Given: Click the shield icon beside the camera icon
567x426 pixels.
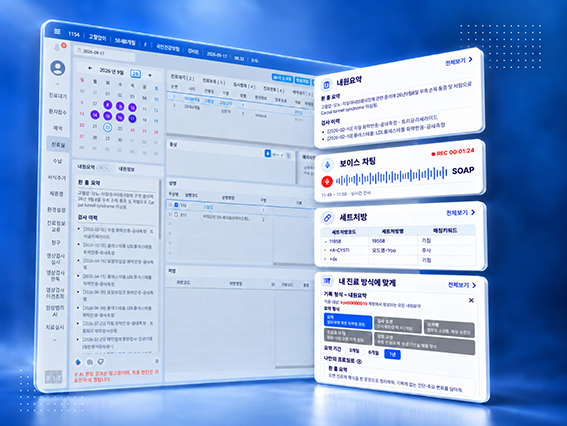Looking at the screenshot, I should point(101,362).
